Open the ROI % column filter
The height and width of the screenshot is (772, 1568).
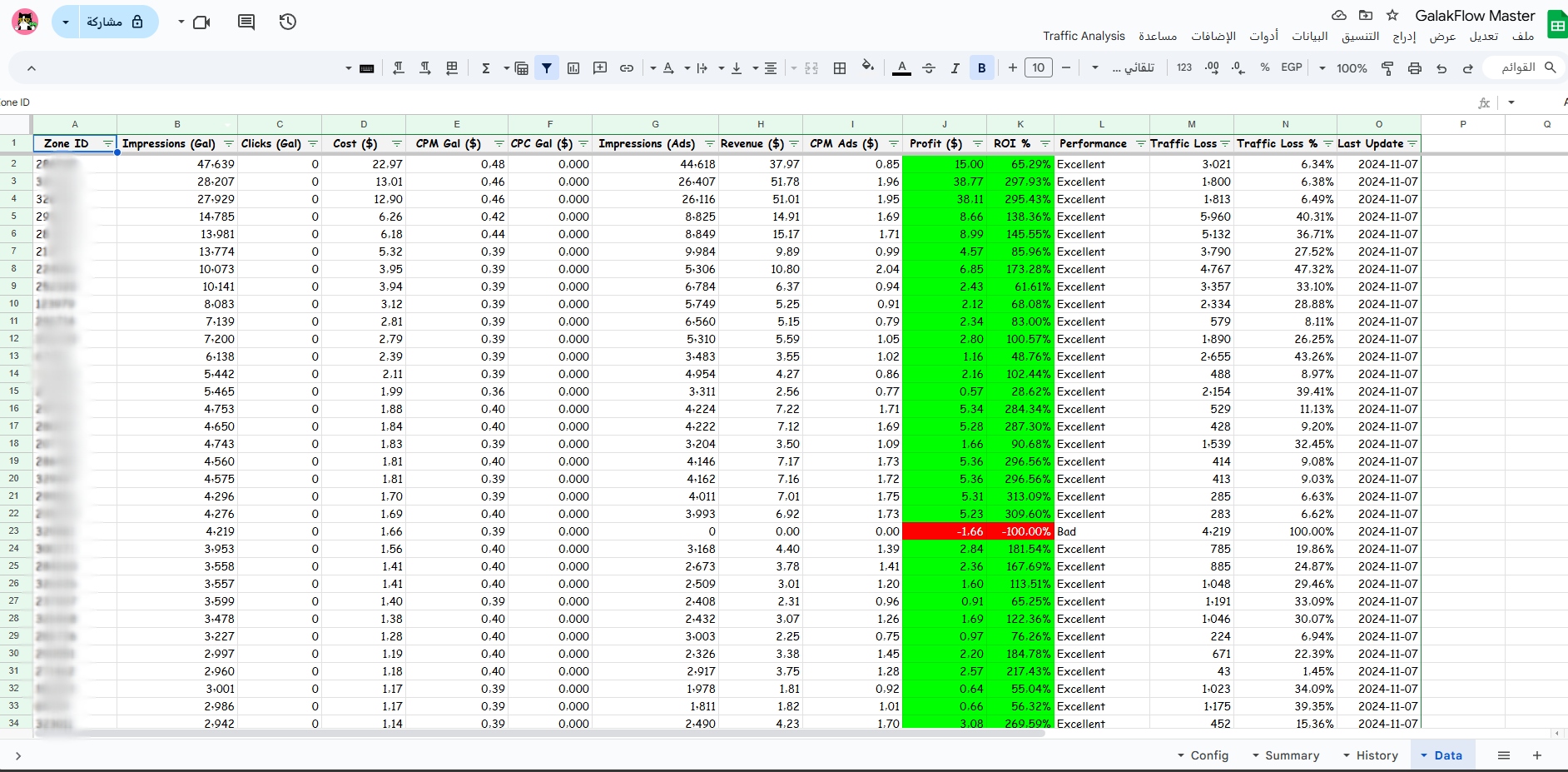pos(1045,144)
